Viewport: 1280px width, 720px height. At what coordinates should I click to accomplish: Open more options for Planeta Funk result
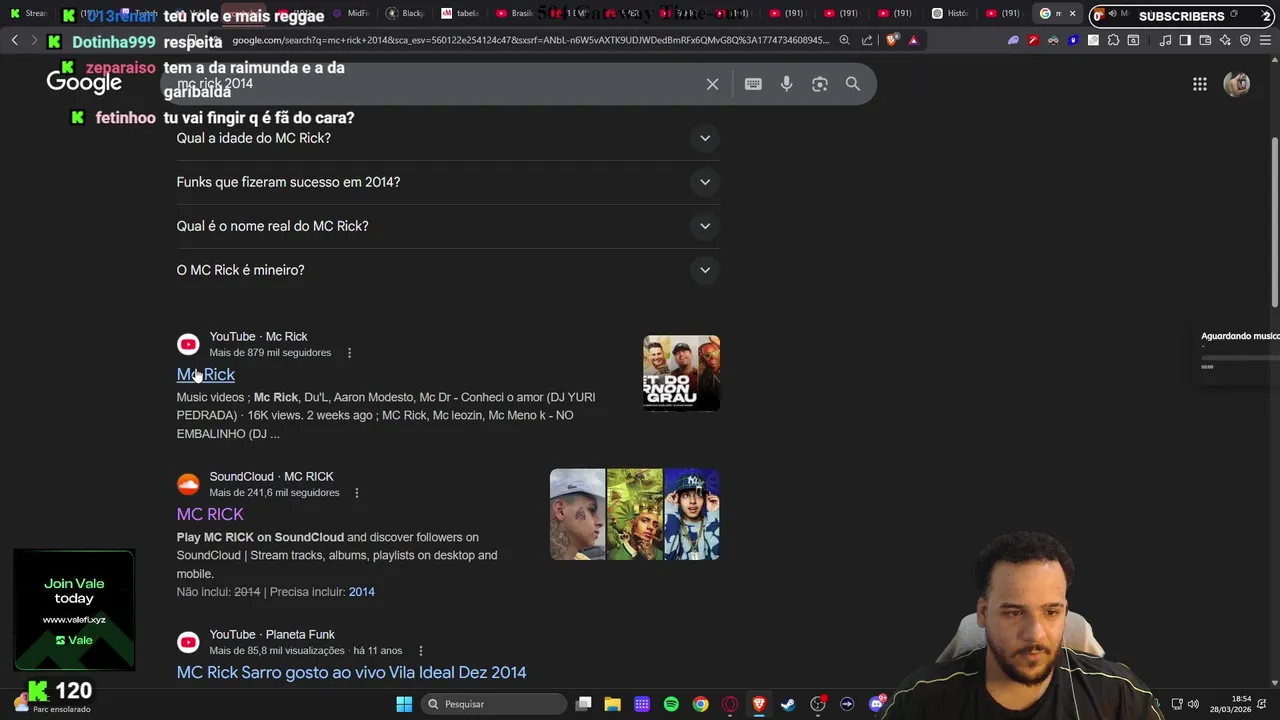421,651
